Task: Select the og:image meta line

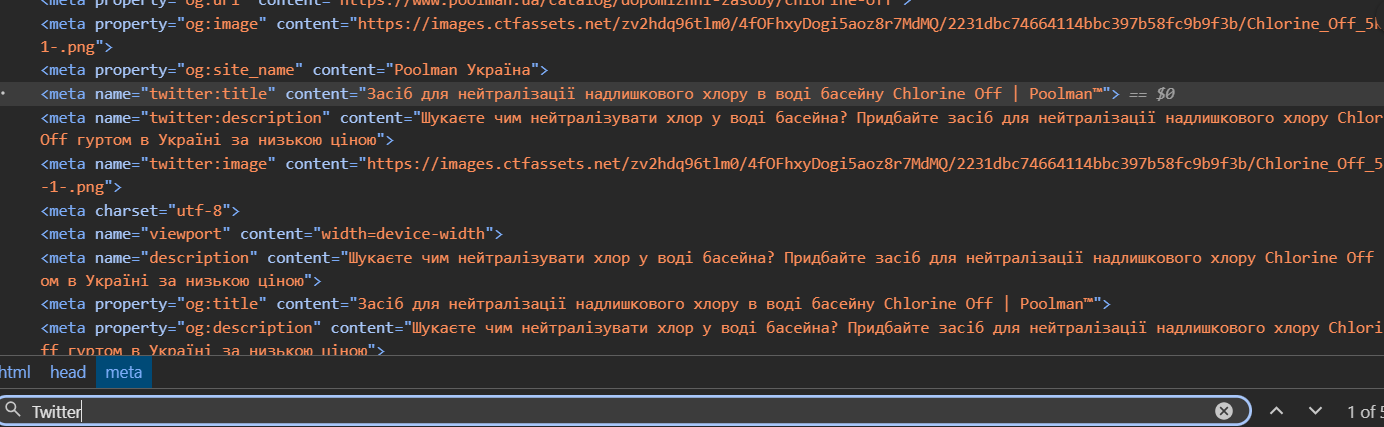Action: tap(712, 34)
